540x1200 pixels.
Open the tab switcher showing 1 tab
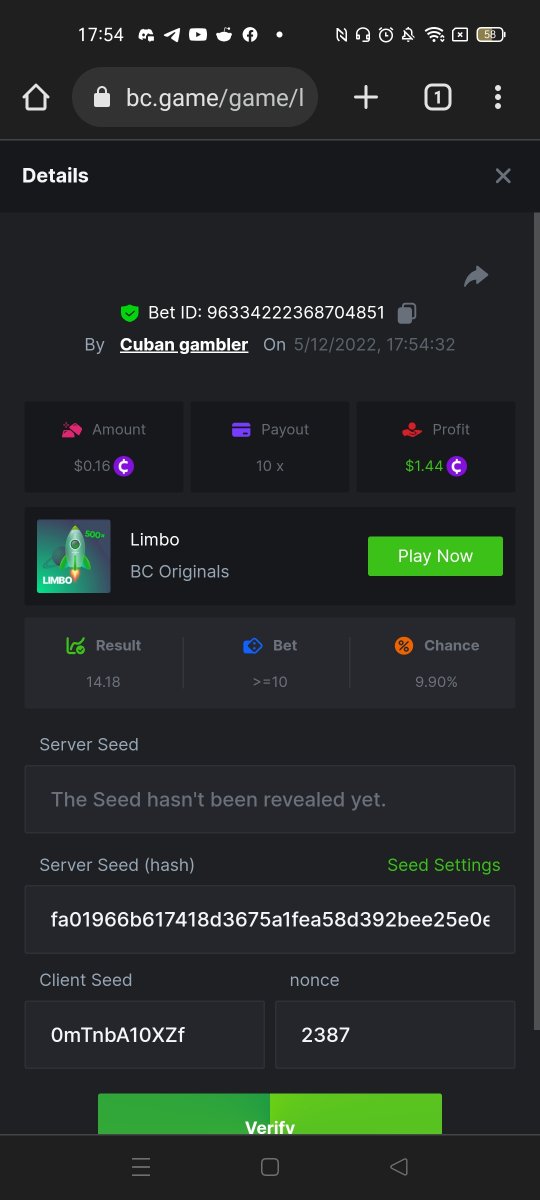[x=437, y=97]
